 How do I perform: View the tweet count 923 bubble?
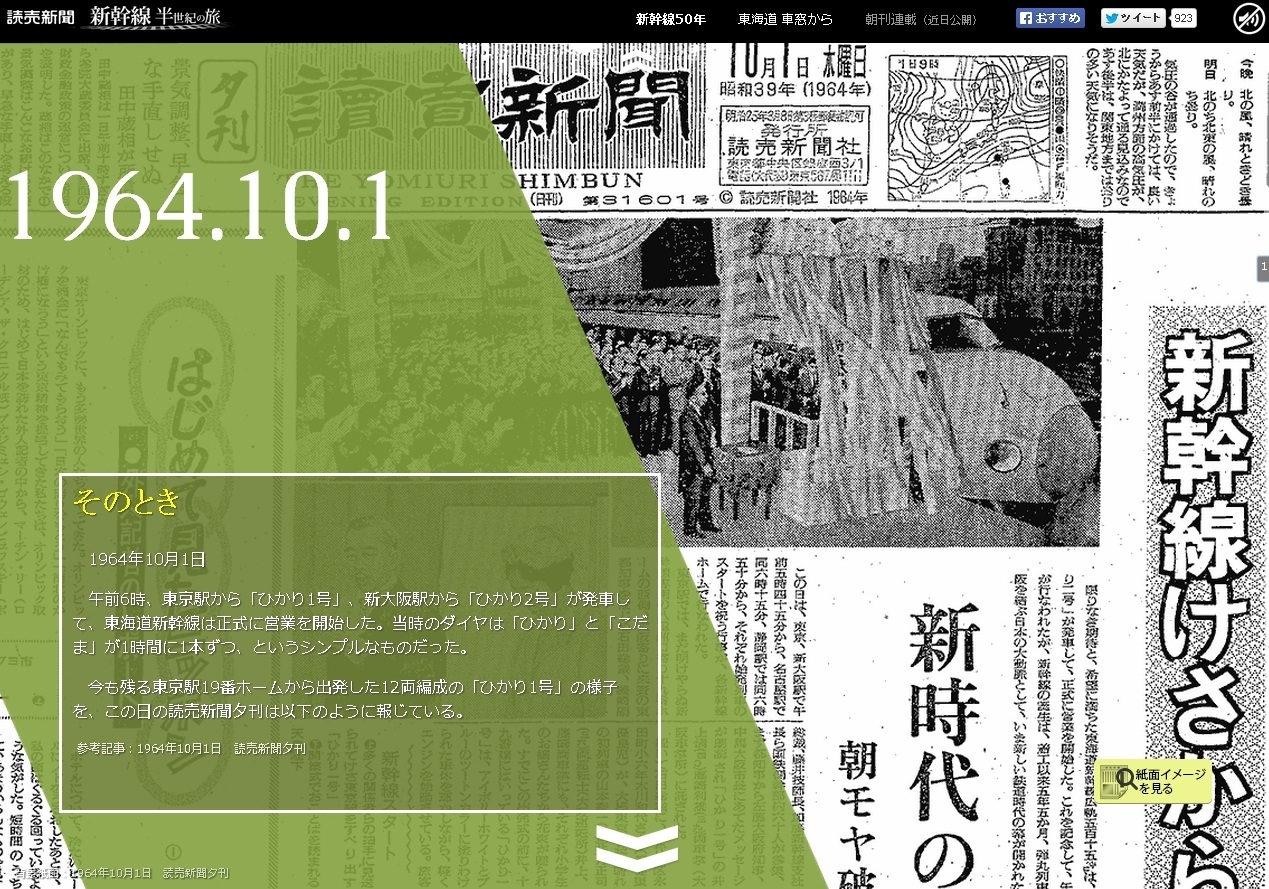pyautogui.click(x=1183, y=18)
